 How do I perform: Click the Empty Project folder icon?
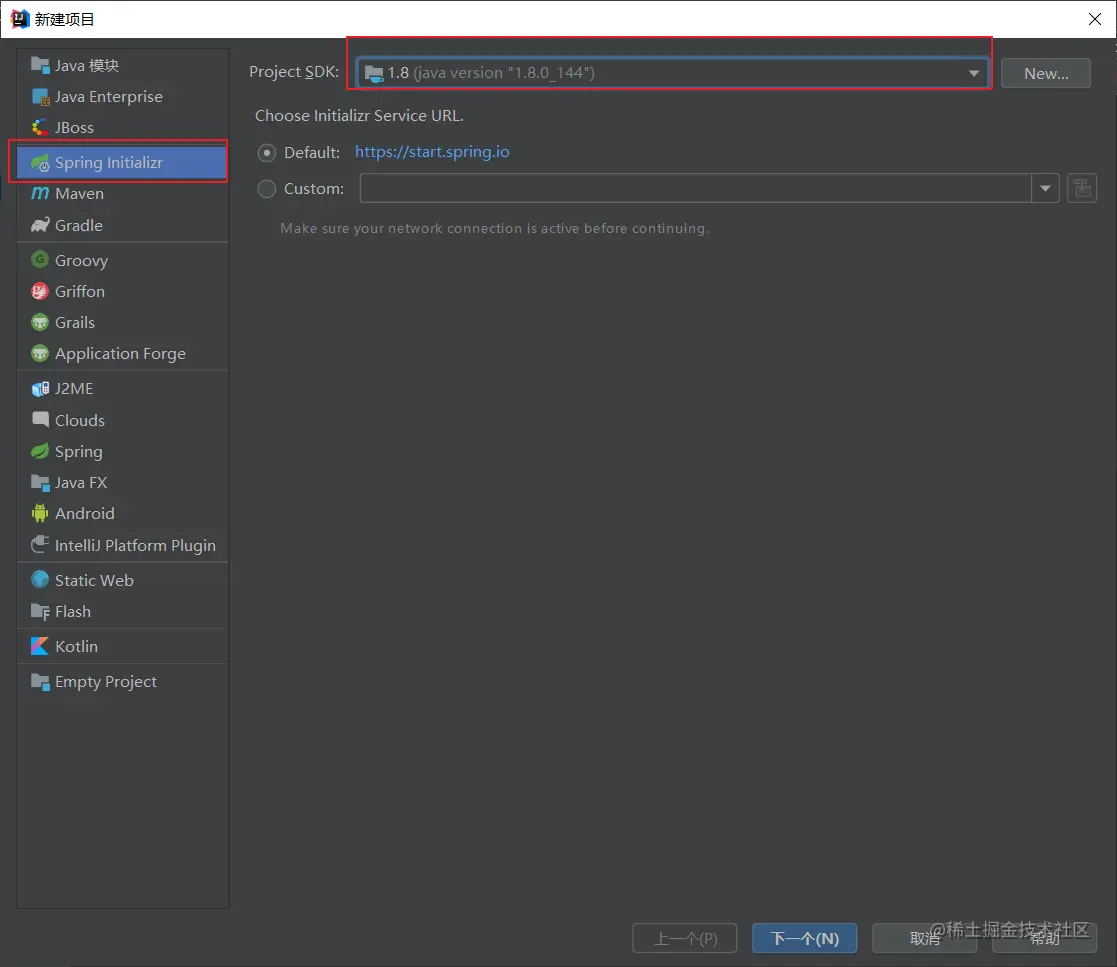click(x=40, y=681)
